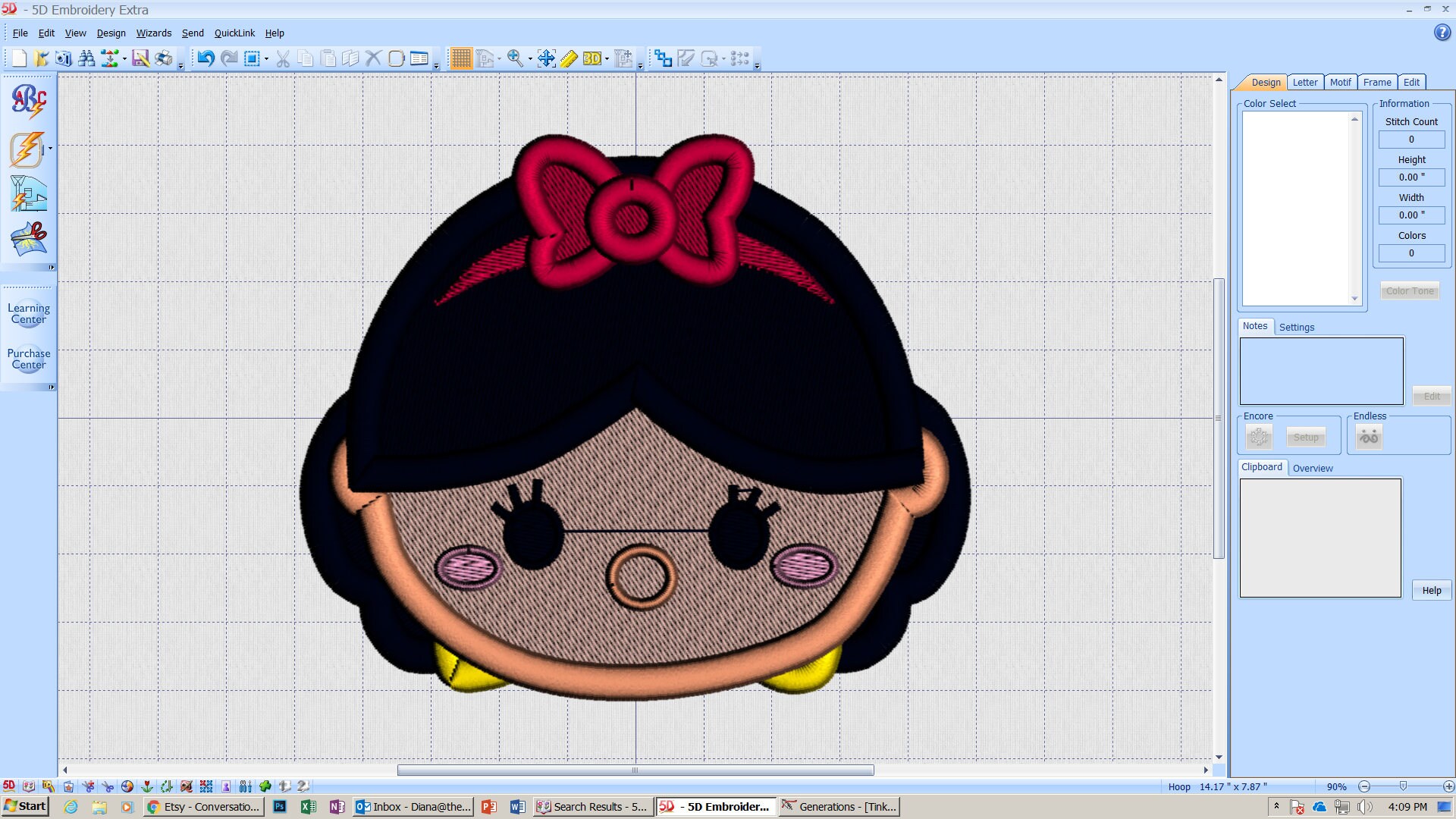Undo the last action

tap(206, 58)
